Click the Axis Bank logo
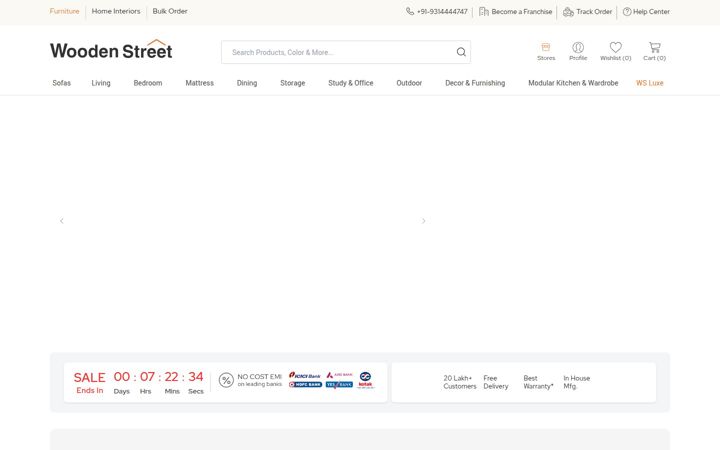Viewport: 720px width, 450px height. [340, 375]
